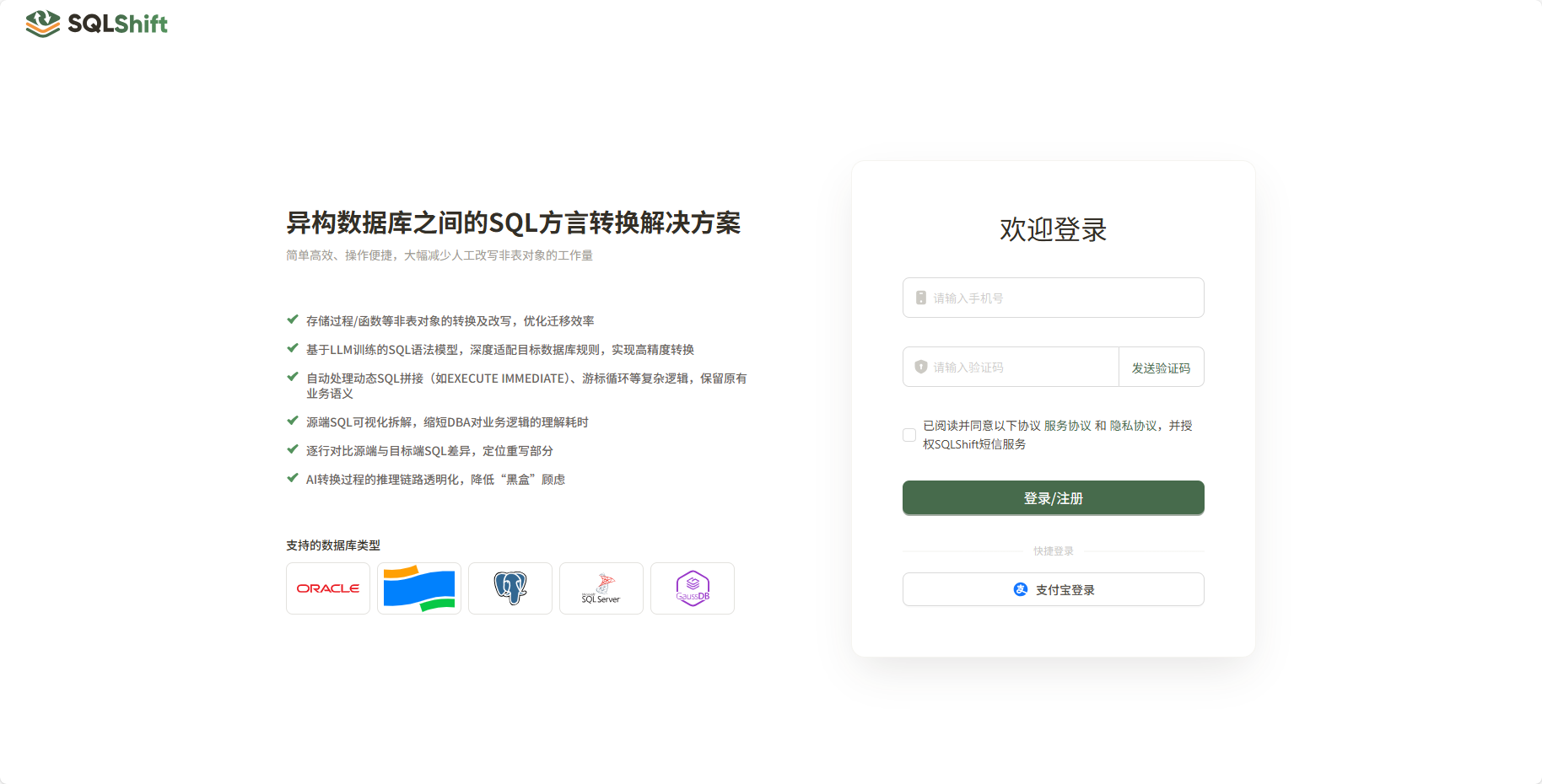Viewport: 1542px width, 784px height.
Task: Select the SQL Server logo
Action: (x=601, y=588)
